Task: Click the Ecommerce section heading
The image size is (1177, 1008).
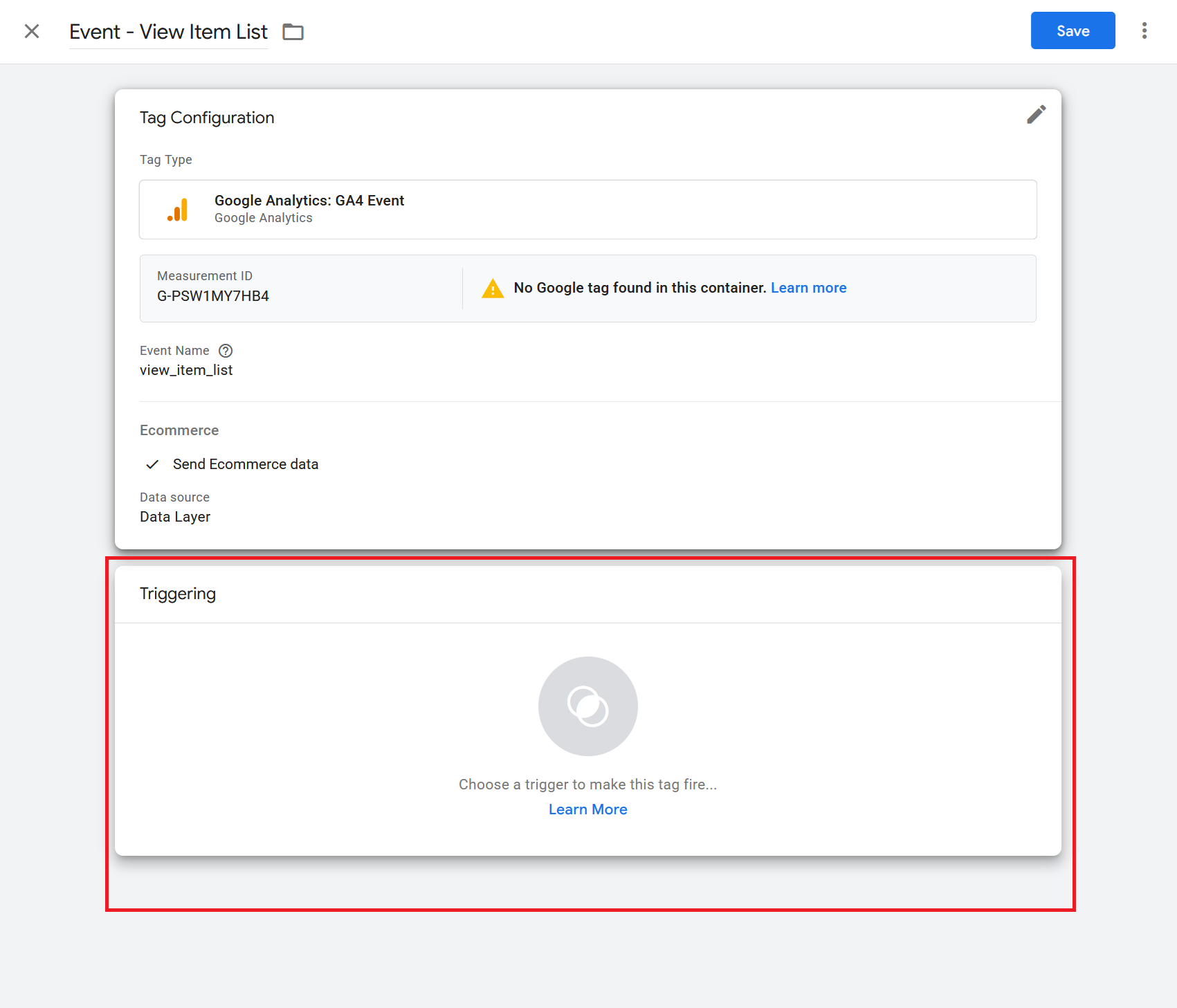Action: coord(179,430)
